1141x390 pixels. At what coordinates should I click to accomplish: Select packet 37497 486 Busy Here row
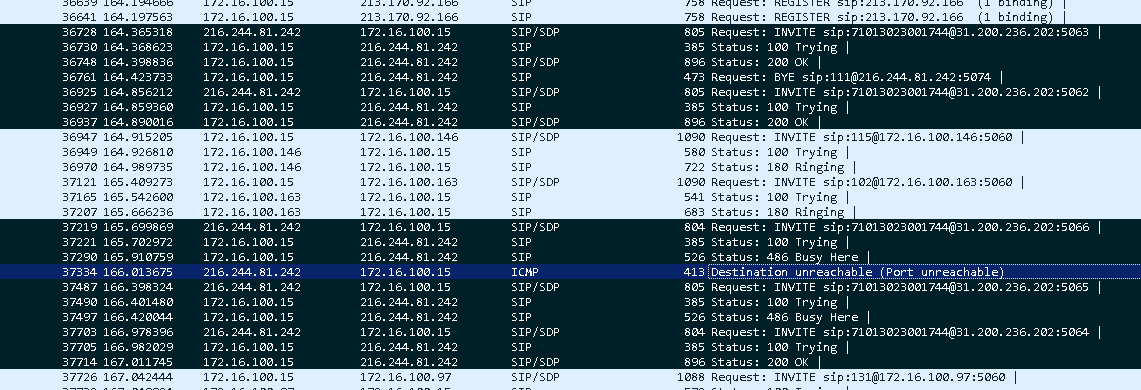point(570,317)
